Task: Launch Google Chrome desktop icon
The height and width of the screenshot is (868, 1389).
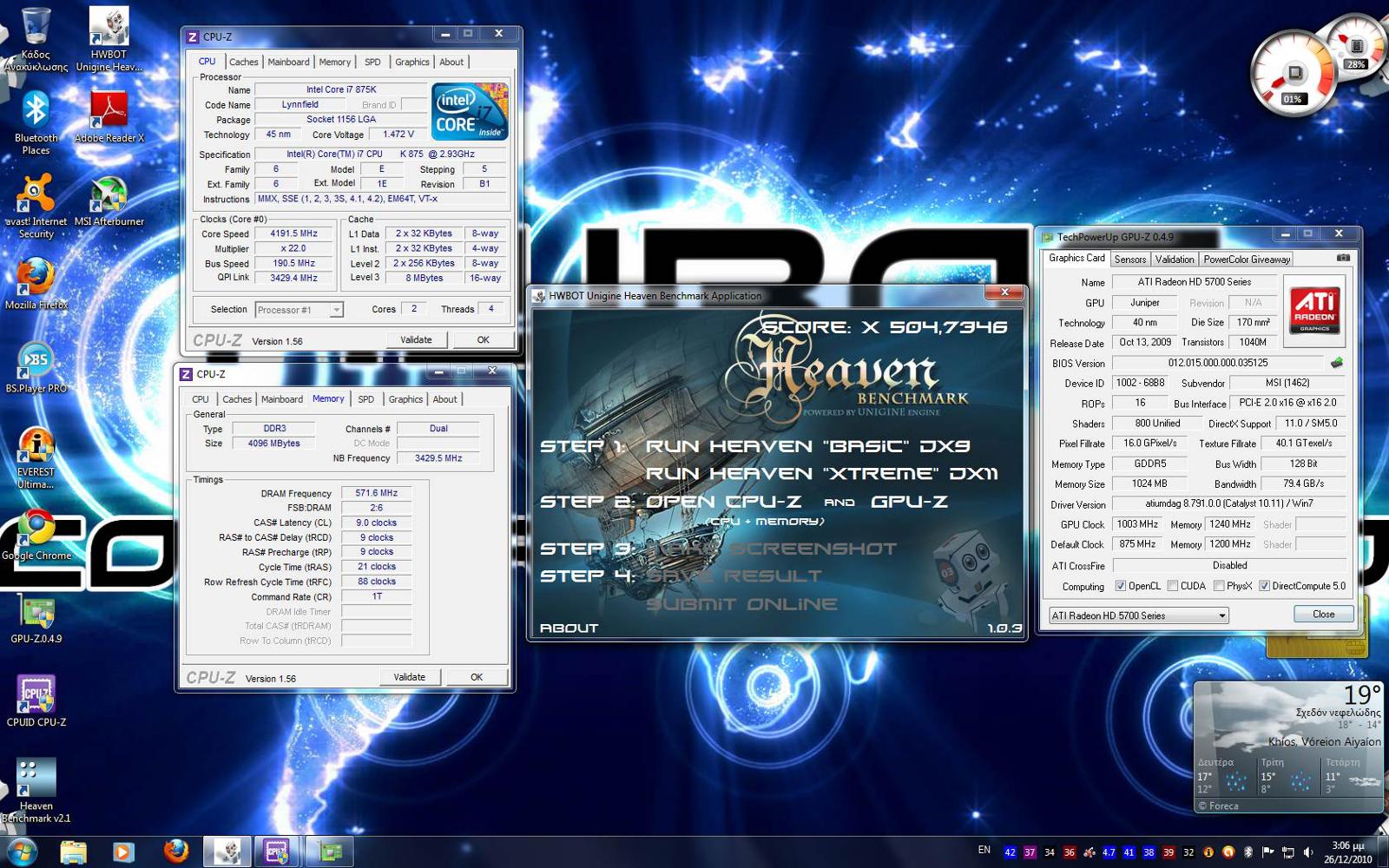Action: click(36, 534)
